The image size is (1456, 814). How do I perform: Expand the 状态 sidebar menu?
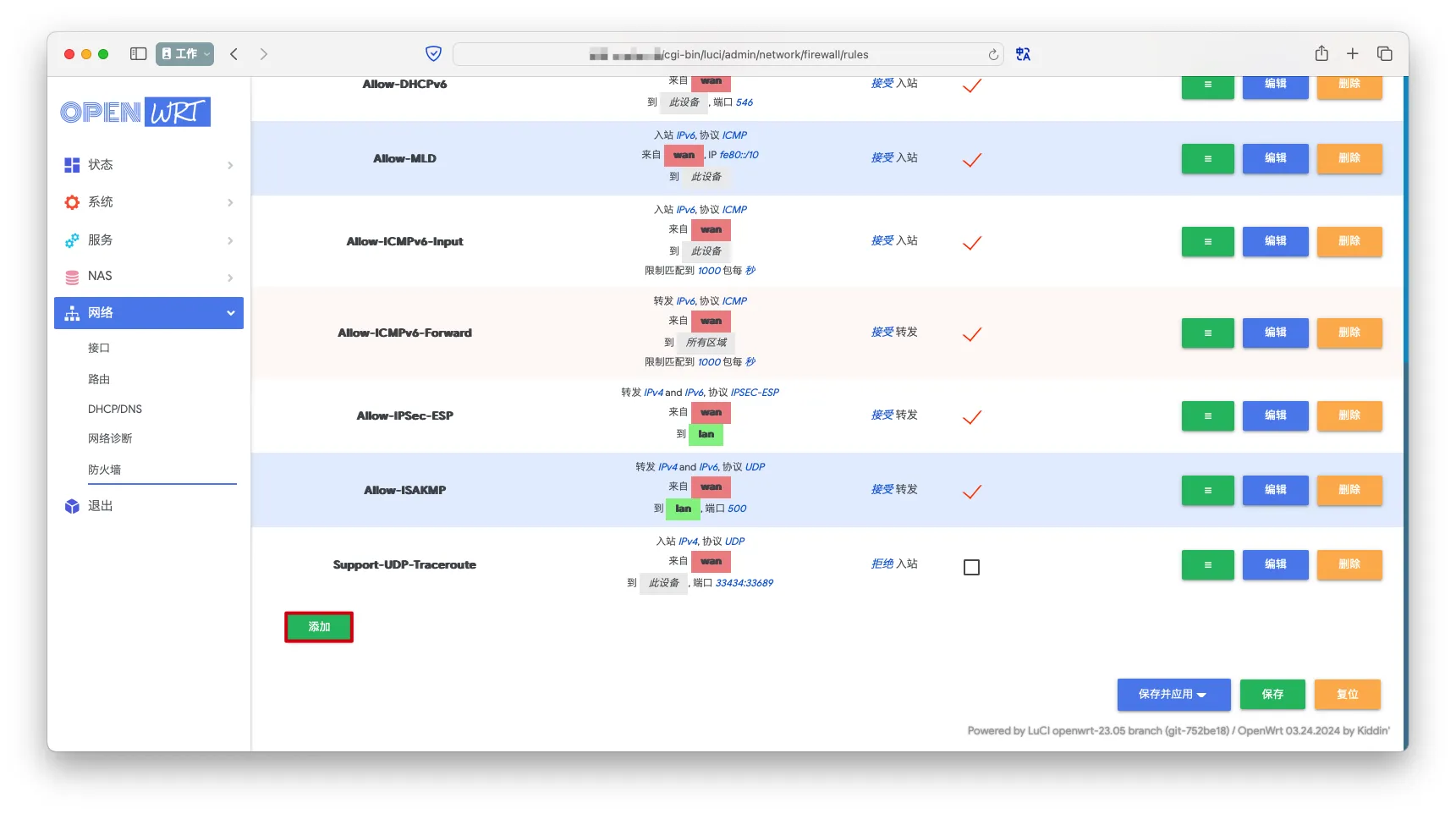point(149,165)
